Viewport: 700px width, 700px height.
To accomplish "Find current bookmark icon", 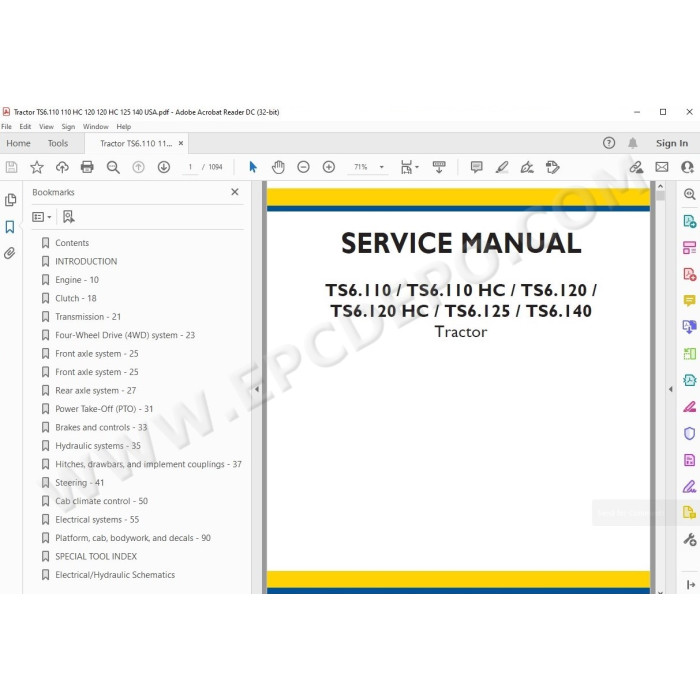I will (68, 217).
